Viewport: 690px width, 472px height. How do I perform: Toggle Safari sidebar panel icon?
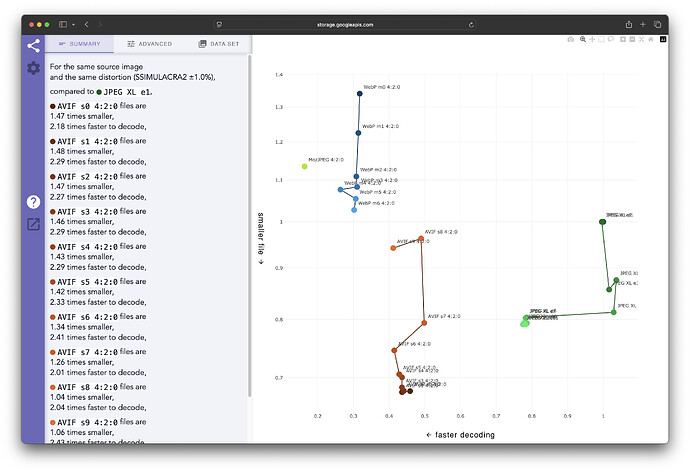63,25
